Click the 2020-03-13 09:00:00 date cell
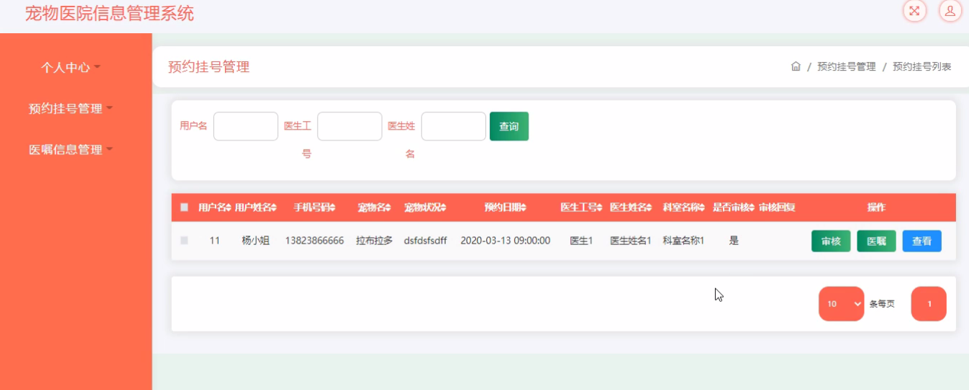969x390 pixels. [506, 240]
